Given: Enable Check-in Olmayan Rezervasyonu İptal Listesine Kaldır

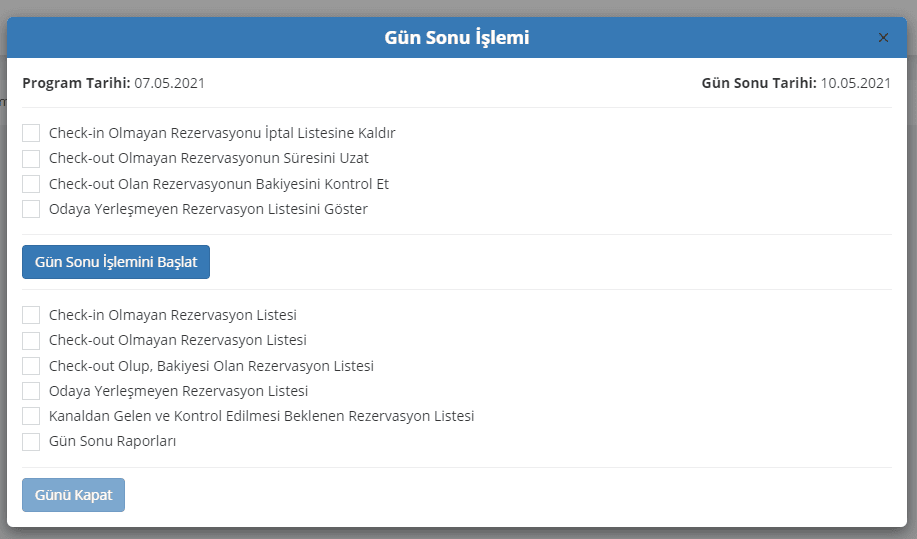Looking at the screenshot, I should [x=31, y=133].
